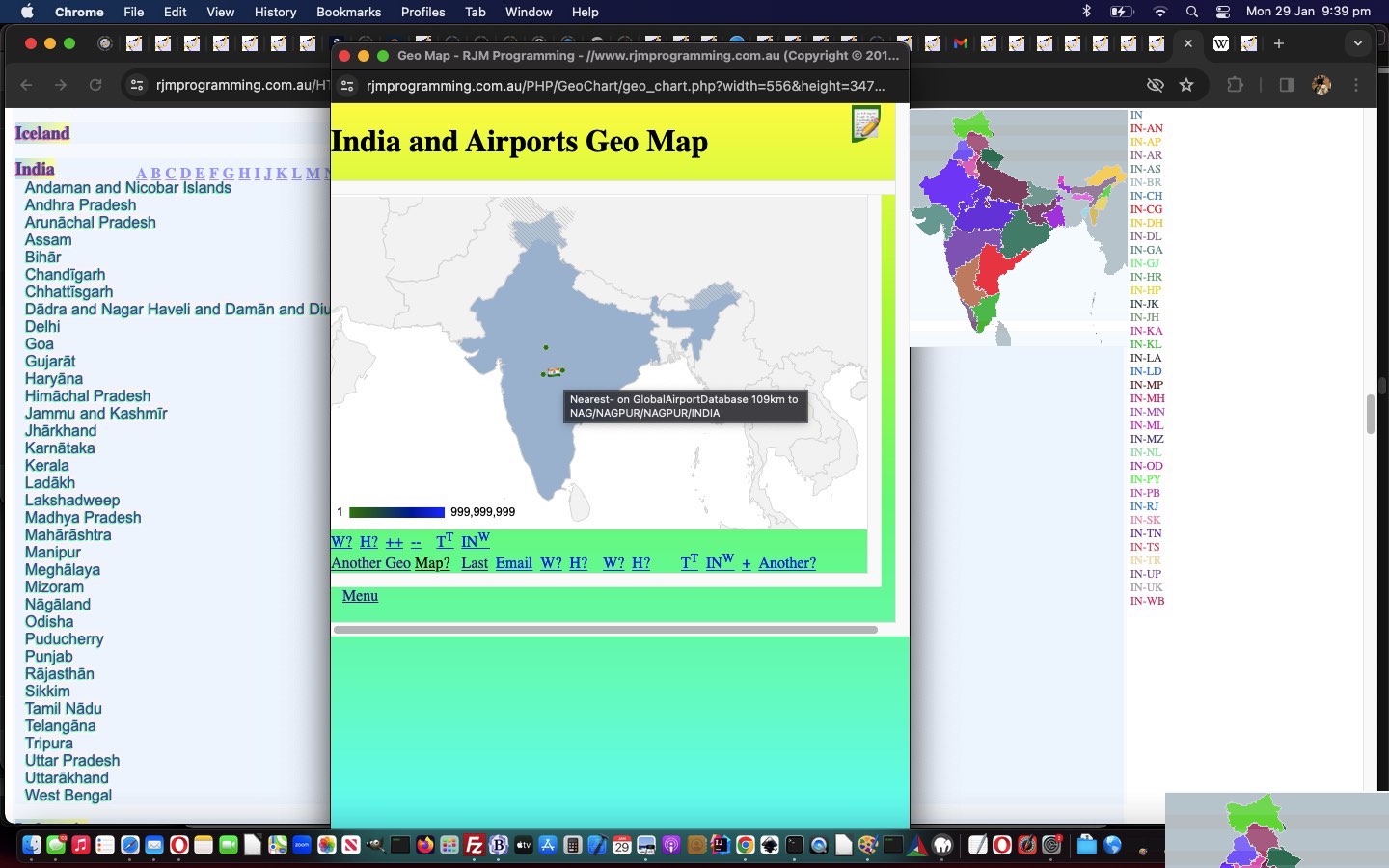The width and height of the screenshot is (1389, 868).
Task: Toggle the Chrome side panel icon
Action: pos(1286,85)
